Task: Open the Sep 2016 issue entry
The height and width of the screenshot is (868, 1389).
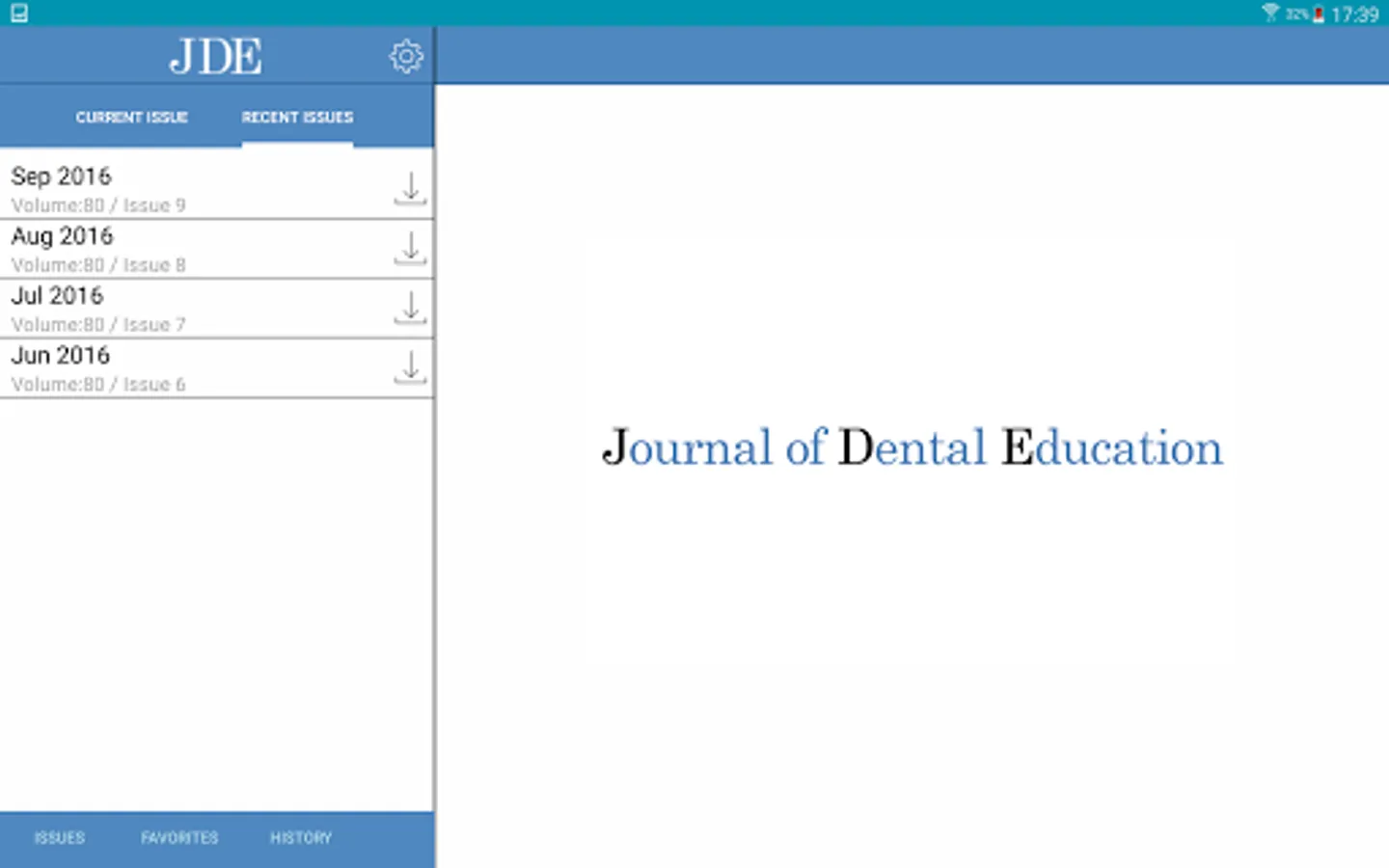Action: point(217,188)
